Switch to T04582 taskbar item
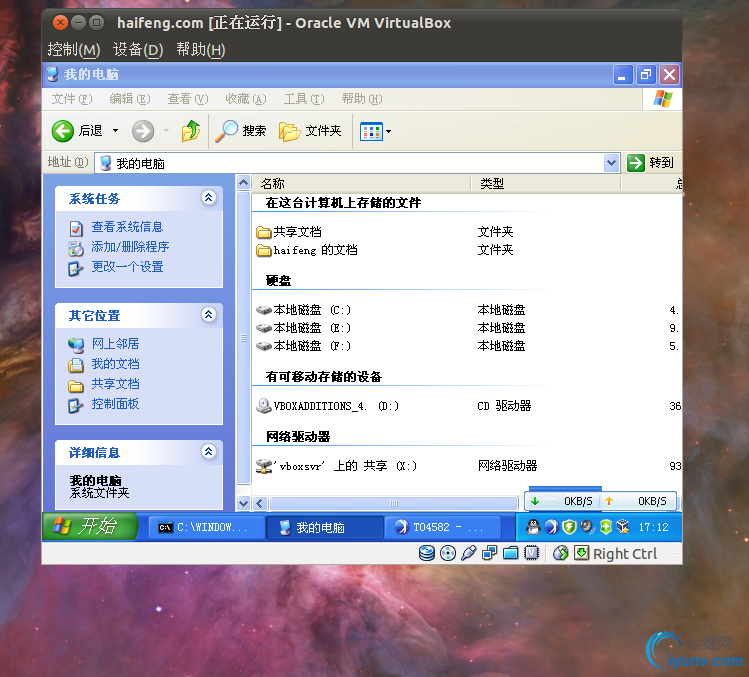 443,527
